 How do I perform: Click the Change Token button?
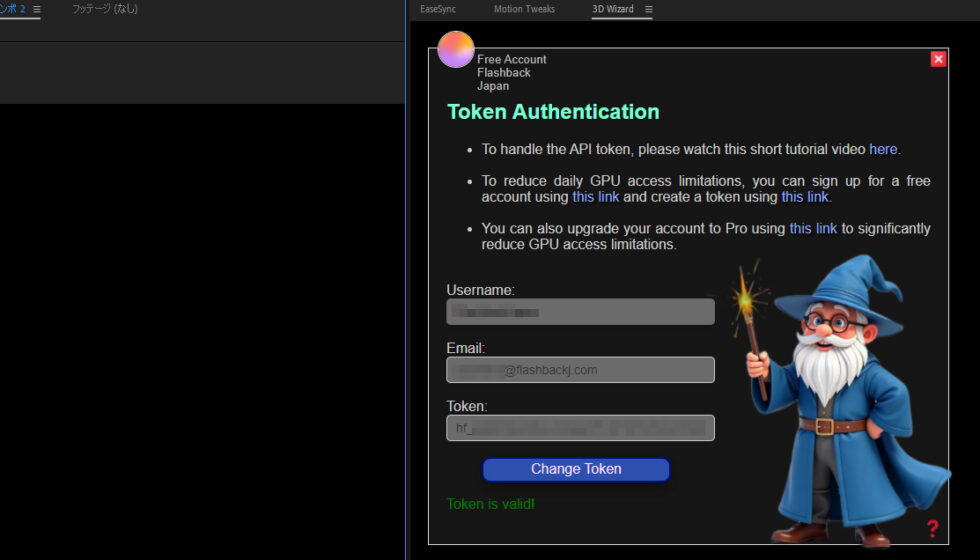point(576,469)
